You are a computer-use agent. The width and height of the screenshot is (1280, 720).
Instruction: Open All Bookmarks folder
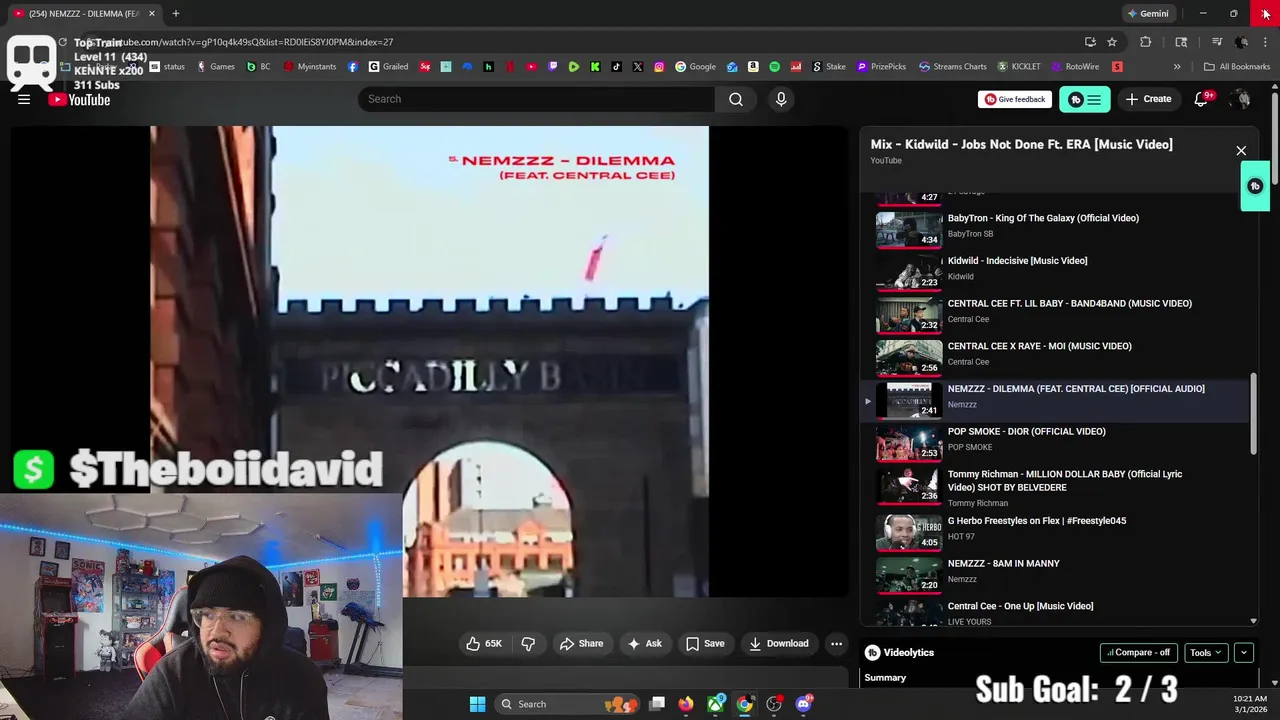1237,67
